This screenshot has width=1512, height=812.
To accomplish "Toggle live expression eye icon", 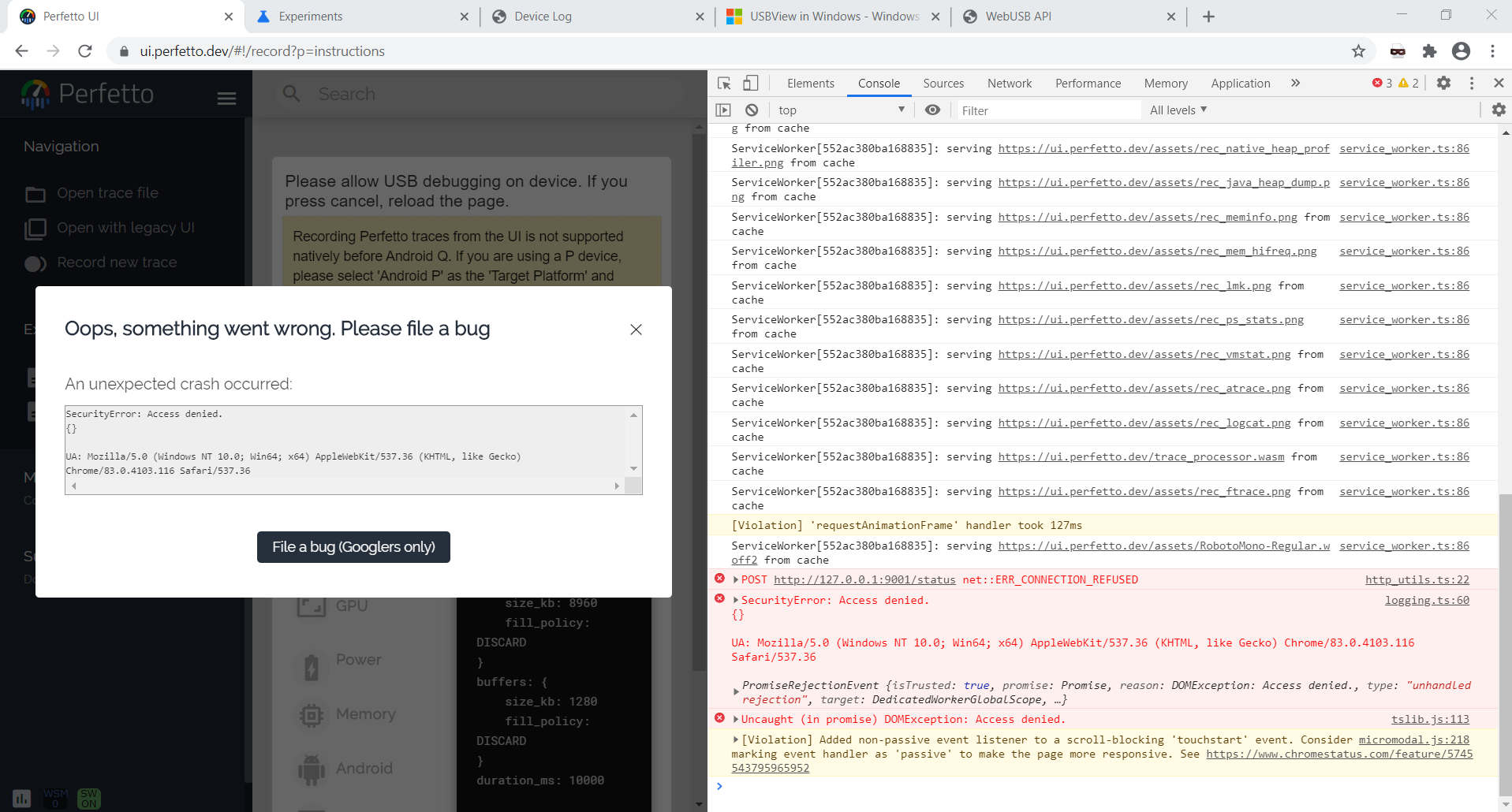I will [932, 110].
